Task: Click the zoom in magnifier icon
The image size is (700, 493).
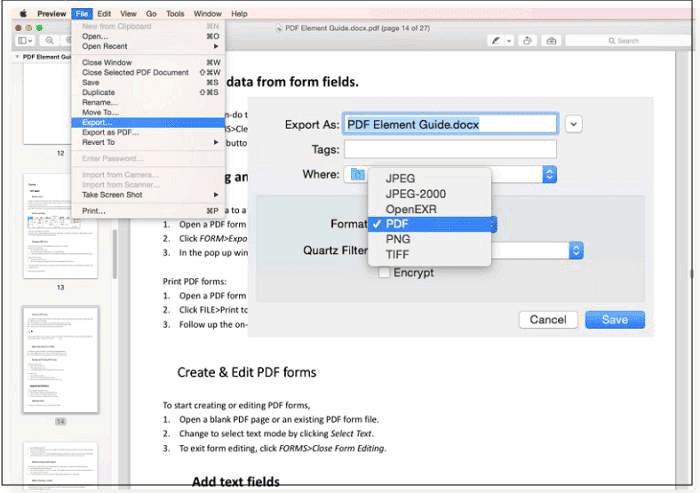Action: click(x=64, y=41)
